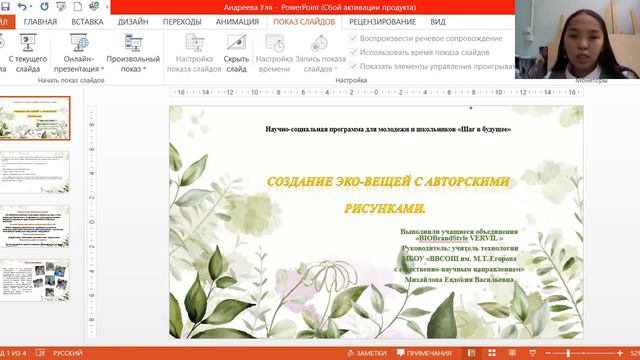Toggle Воспроизвести речевое сопровождение checkbox
The image size is (640, 360).
click(x=353, y=38)
